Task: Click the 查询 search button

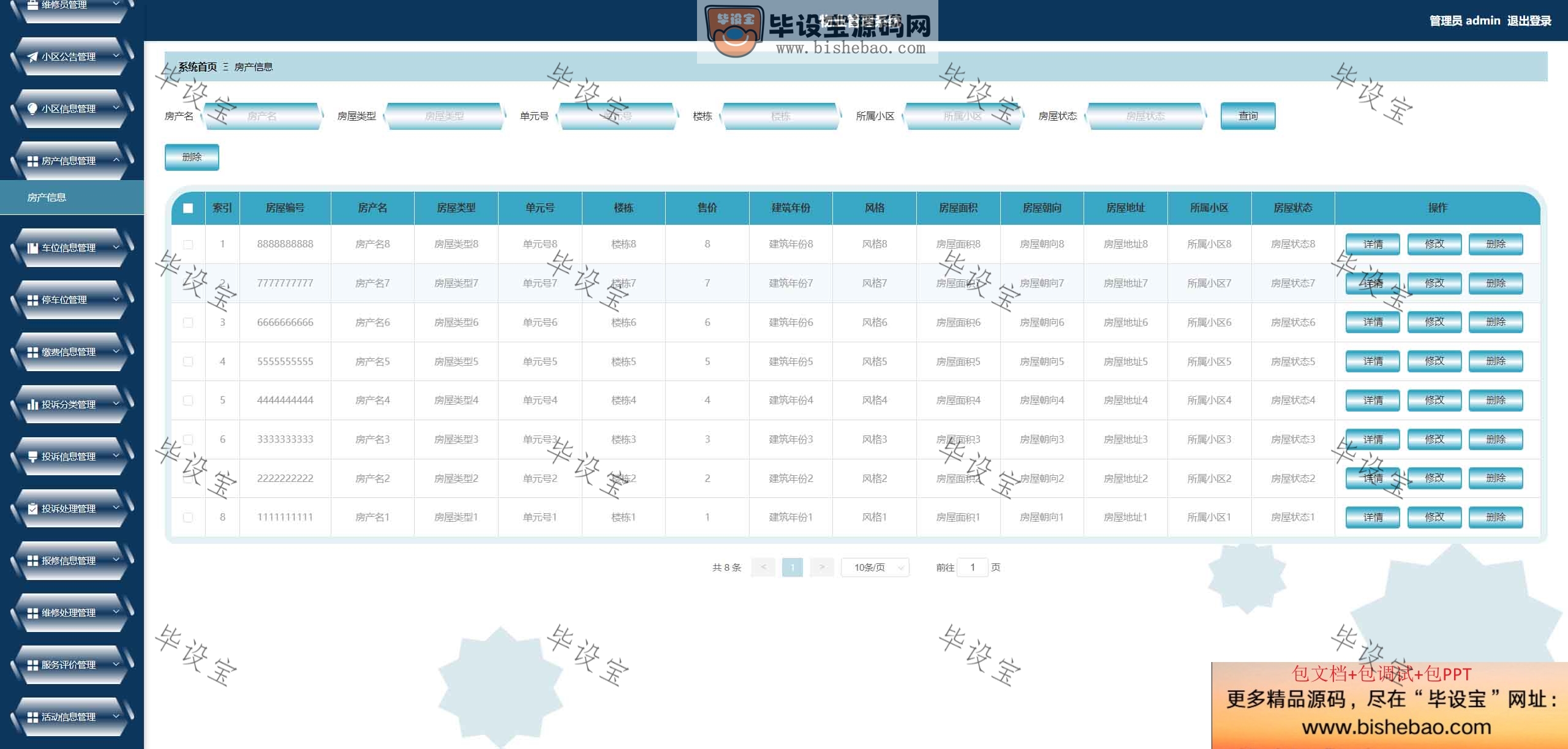Action: pos(1248,116)
